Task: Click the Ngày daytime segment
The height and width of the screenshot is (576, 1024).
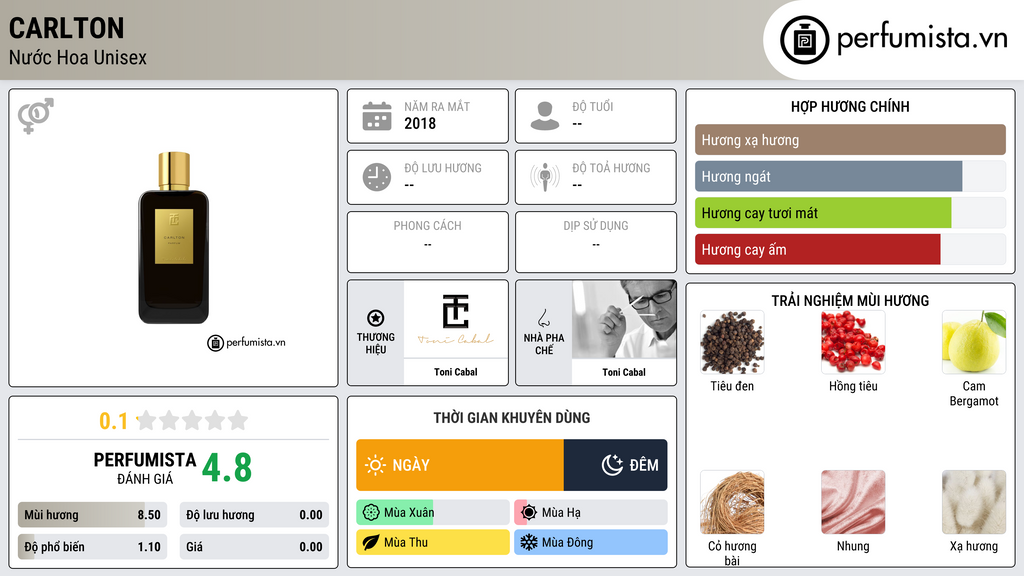Action: pos(460,465)
